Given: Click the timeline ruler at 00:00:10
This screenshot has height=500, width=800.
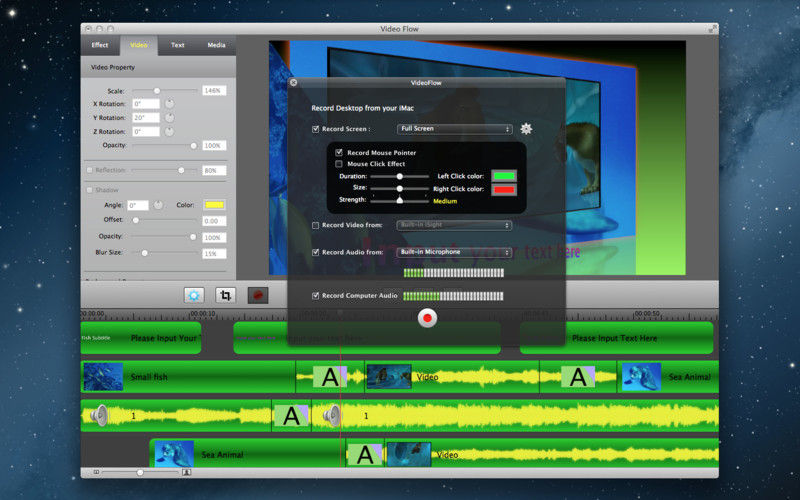Looking at the screenshot, I should click(x=203, y=313).
